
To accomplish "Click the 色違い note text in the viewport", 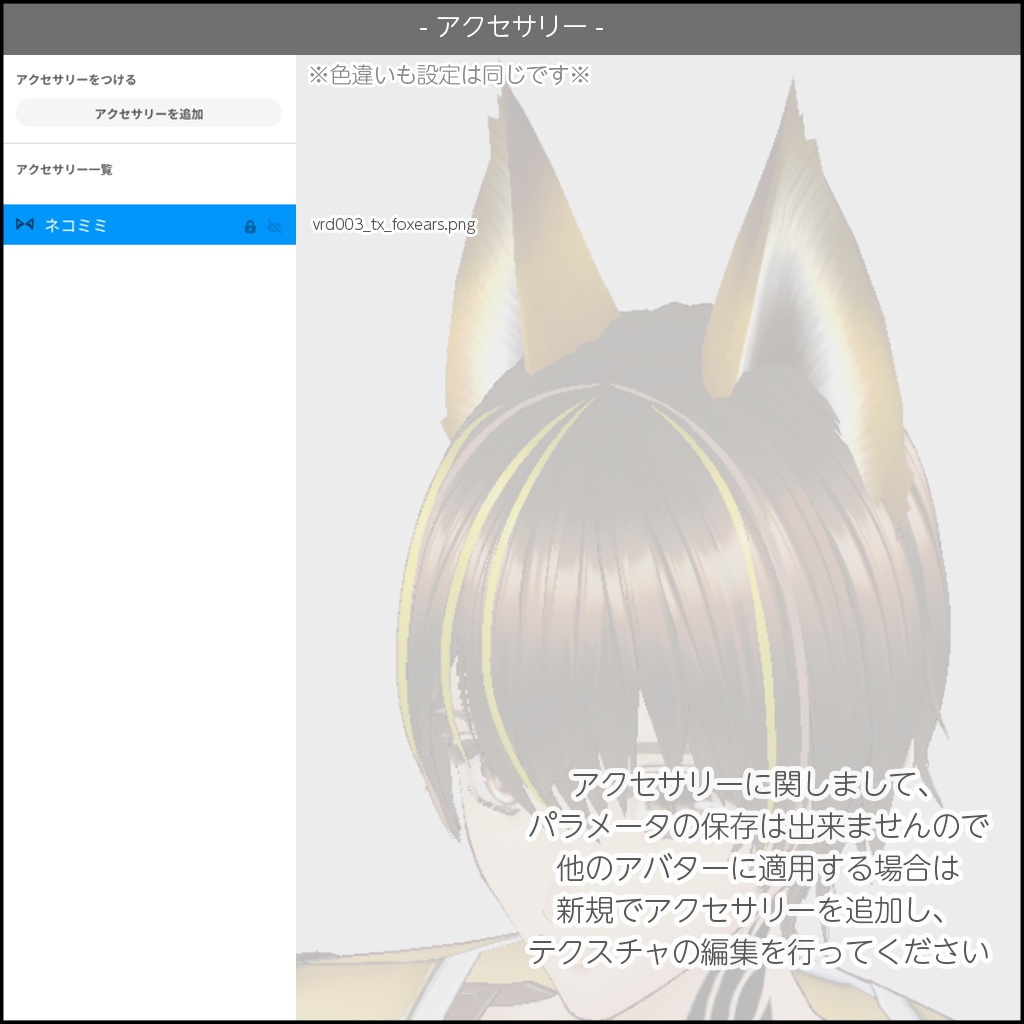I will tap(452, 72).
